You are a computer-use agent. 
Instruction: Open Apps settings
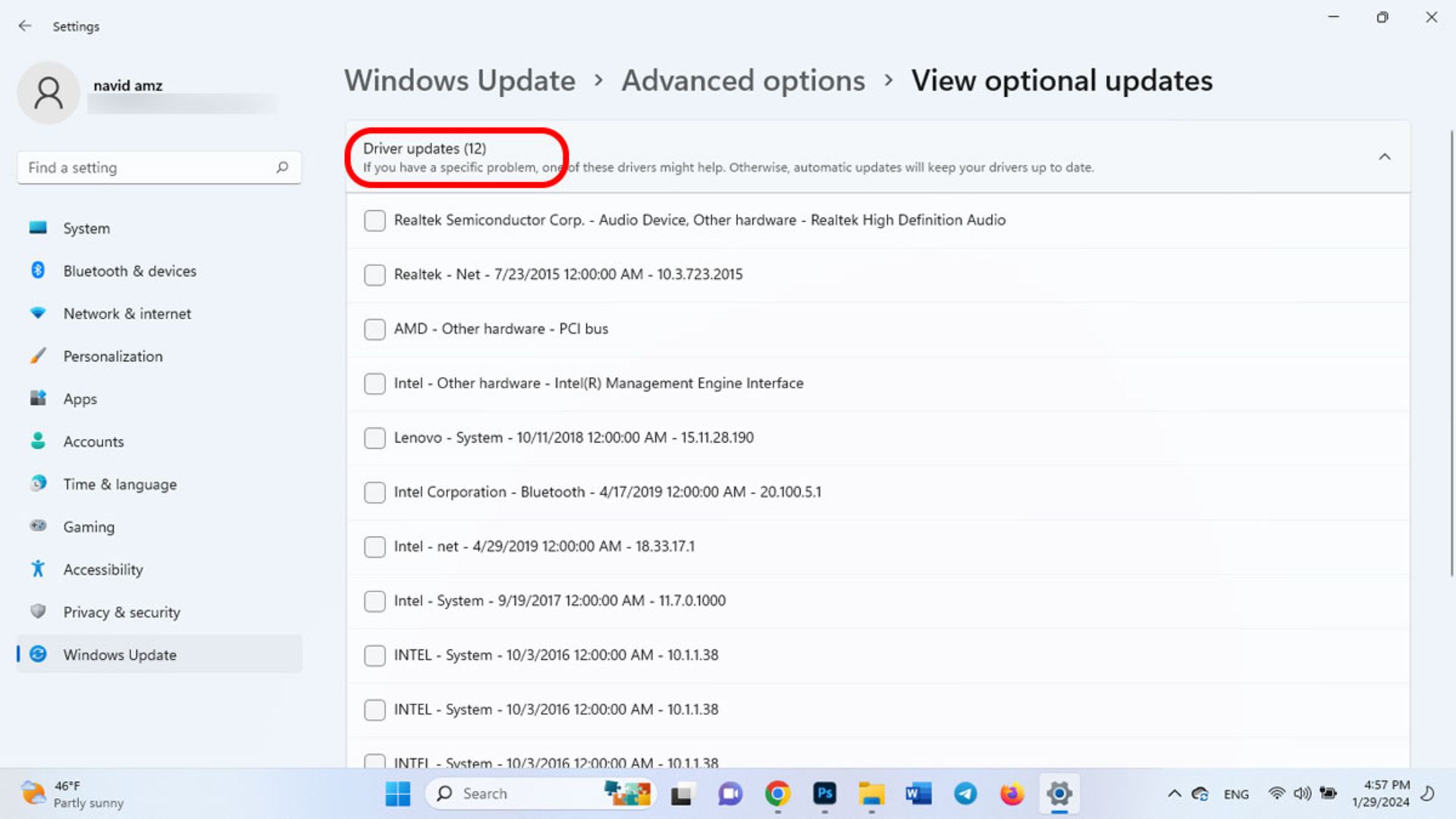[x=159, y=399]
